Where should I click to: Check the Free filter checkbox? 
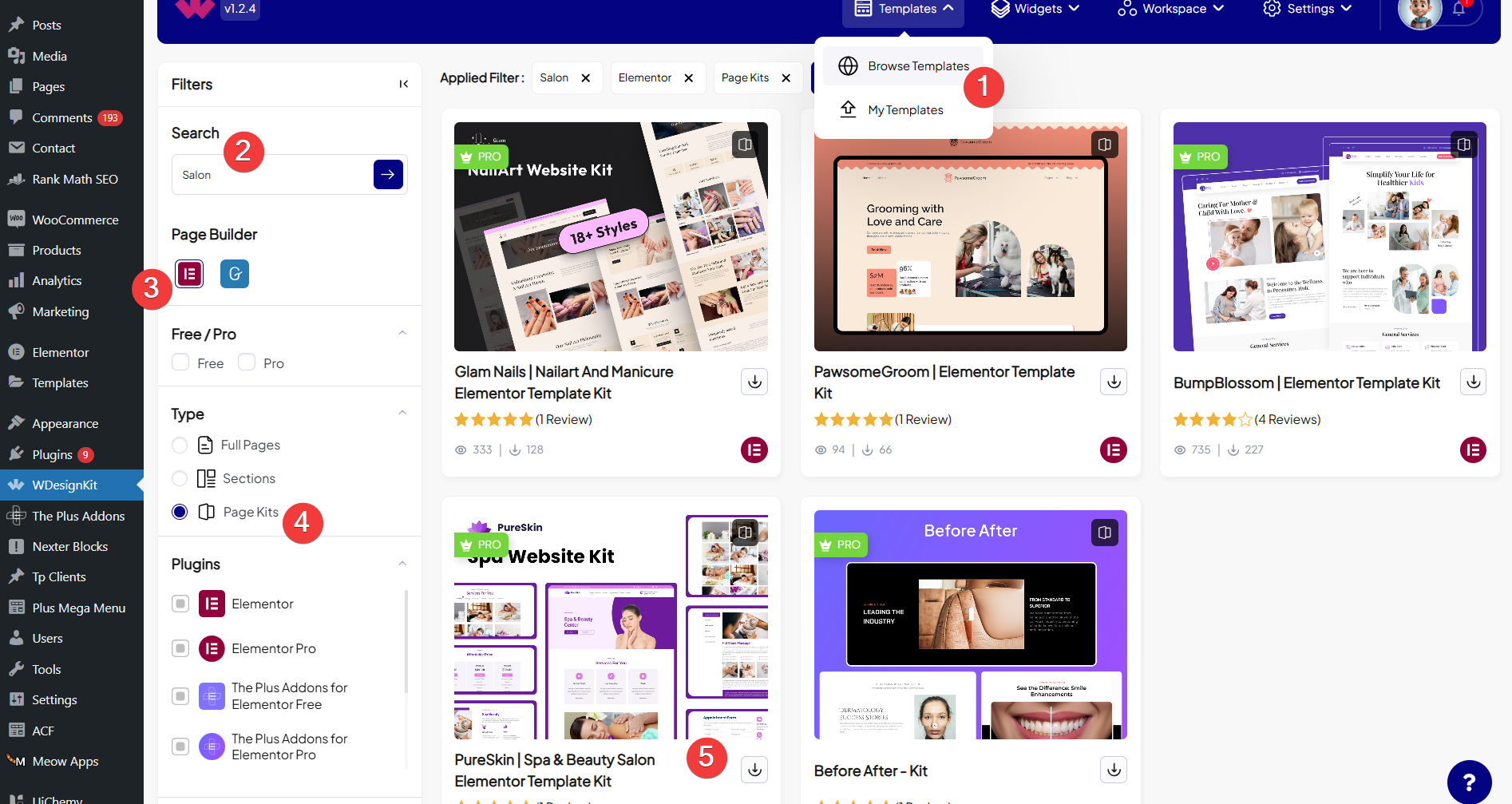click(180, 362)
